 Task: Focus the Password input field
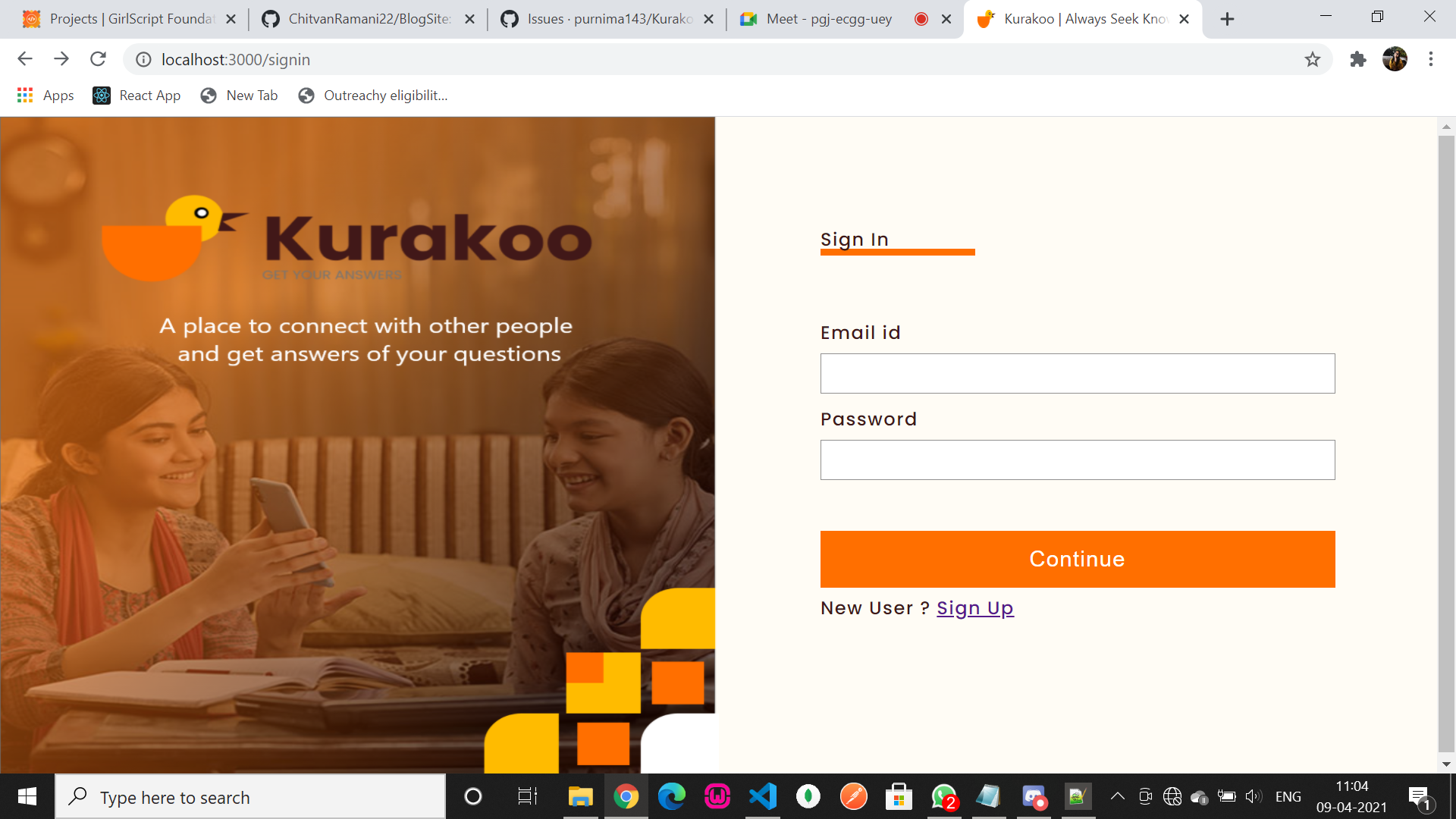point(1078,460)
